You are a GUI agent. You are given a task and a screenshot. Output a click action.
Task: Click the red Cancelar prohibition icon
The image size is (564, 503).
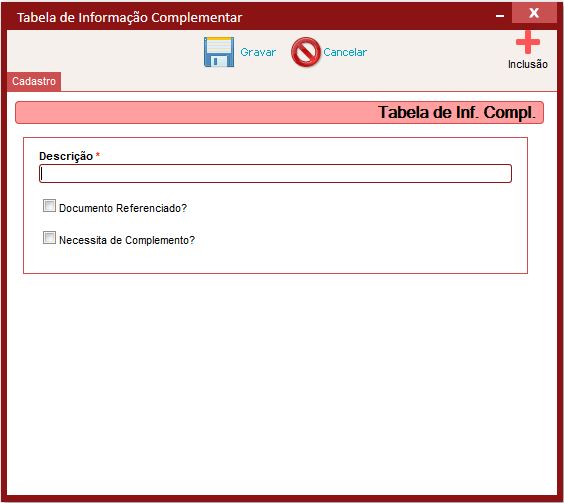click(x=305, y=52)
